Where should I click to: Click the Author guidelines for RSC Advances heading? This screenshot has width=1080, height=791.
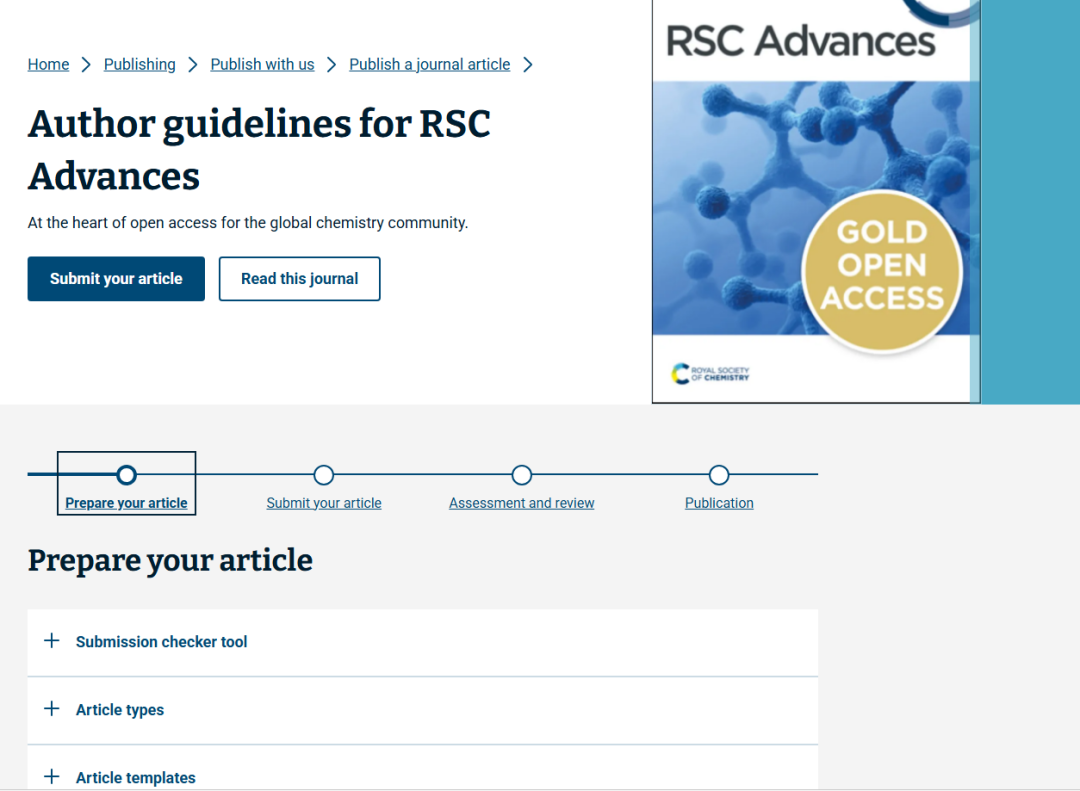[259, 150]
